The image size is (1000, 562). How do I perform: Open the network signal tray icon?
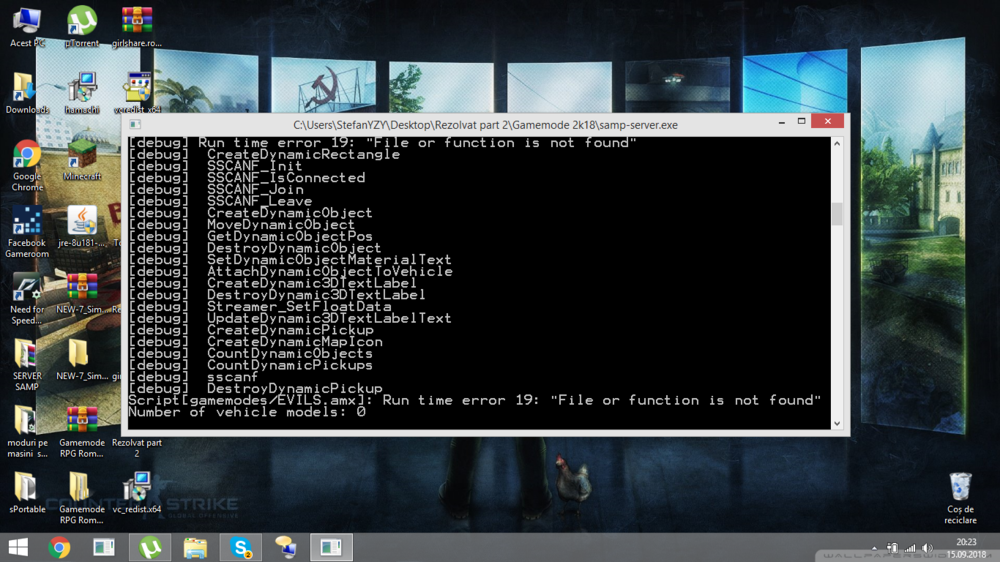(x=910, y=548)
